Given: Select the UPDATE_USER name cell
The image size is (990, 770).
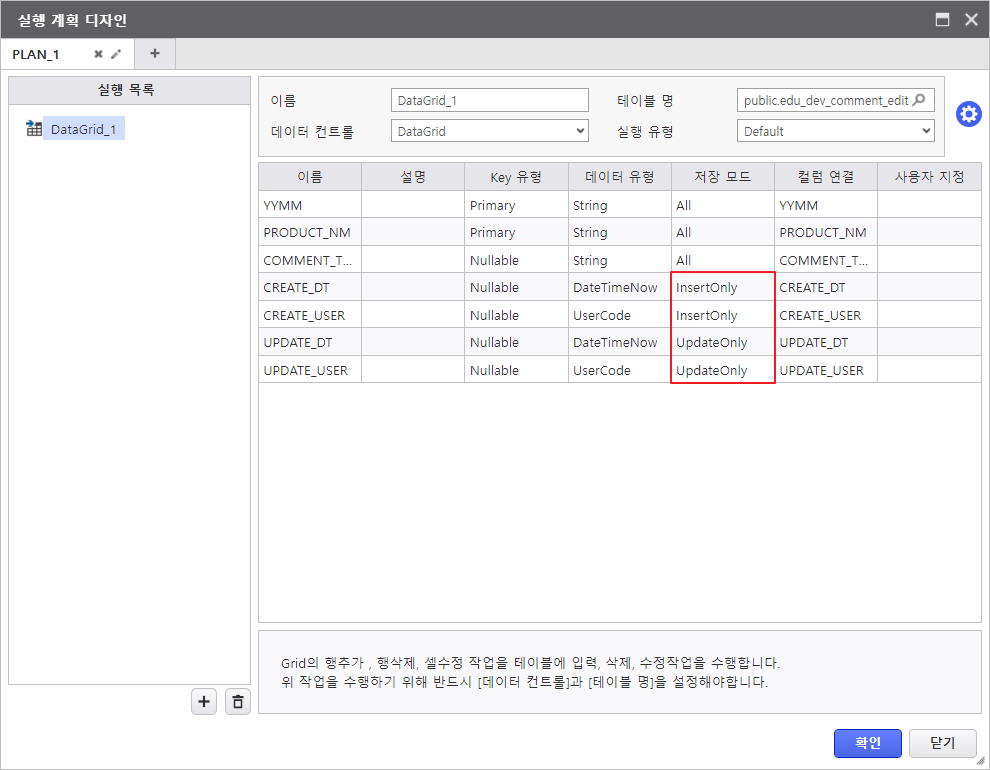Looking at the screenshot, I should tap(310, 370).
